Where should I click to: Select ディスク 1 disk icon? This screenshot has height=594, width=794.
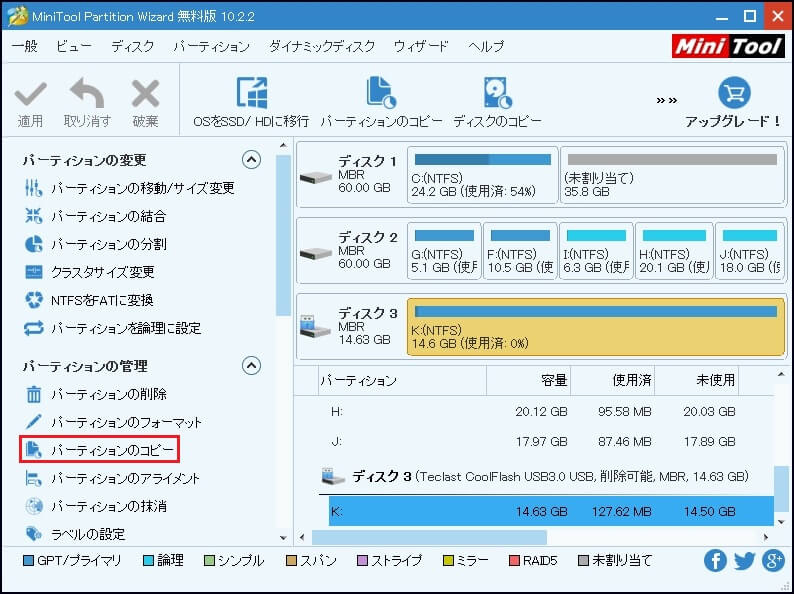315,177
